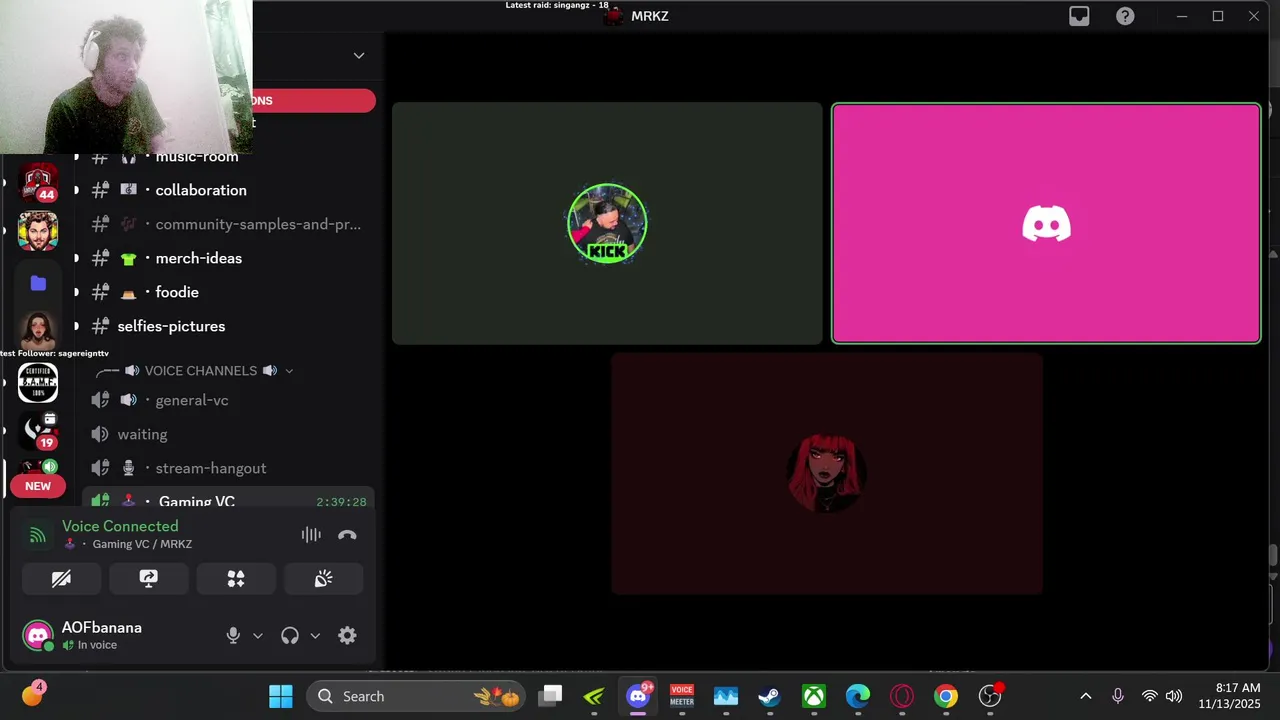Open Microsoft Edge from the taskbar
This screenshot has width=1280, height=720.
point(858,696)
